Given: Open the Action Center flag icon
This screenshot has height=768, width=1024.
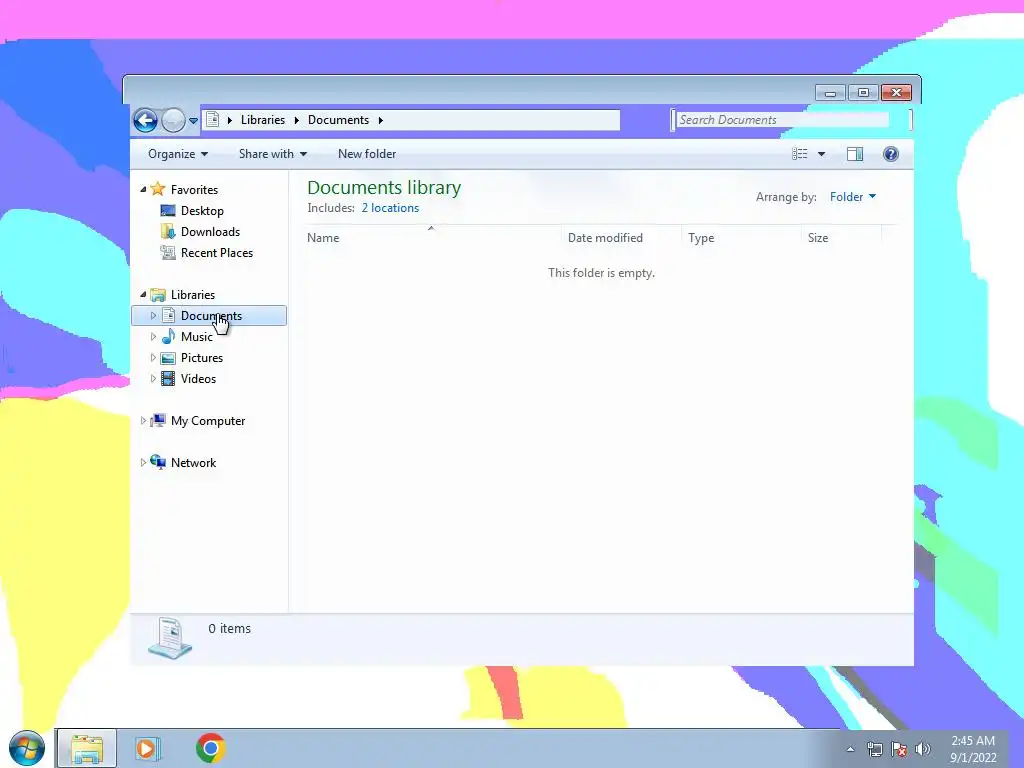Looking at the screenshot, I should pos(899,749).
